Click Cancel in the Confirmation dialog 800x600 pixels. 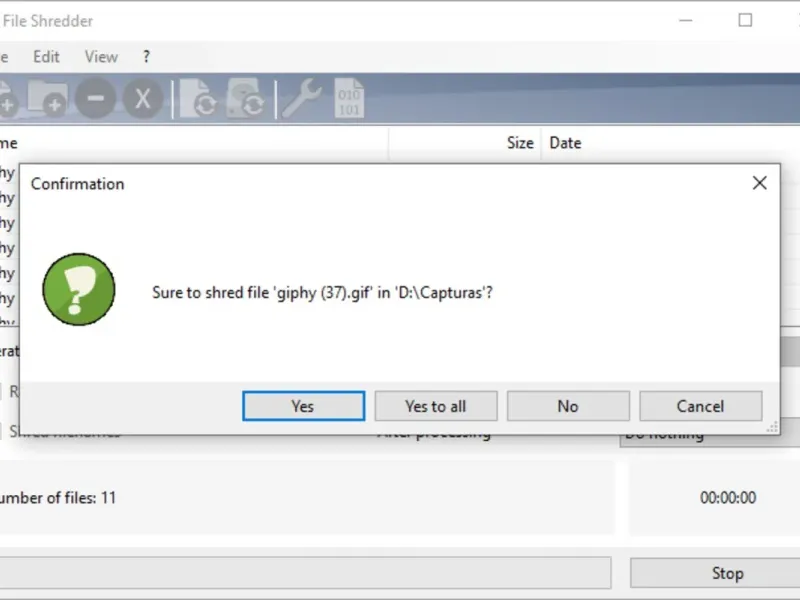701,406
